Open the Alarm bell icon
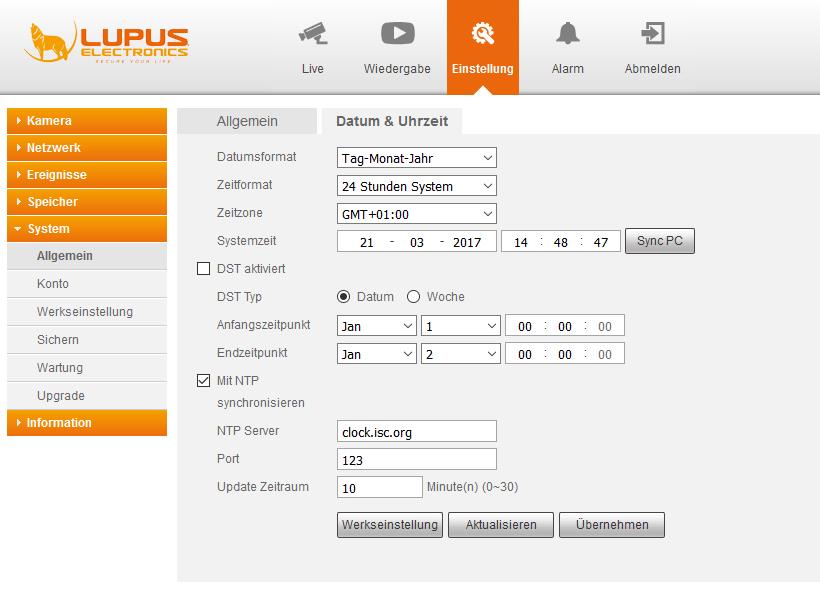The width and height of the screenshot is (820, 599). (x=567, y=34)
